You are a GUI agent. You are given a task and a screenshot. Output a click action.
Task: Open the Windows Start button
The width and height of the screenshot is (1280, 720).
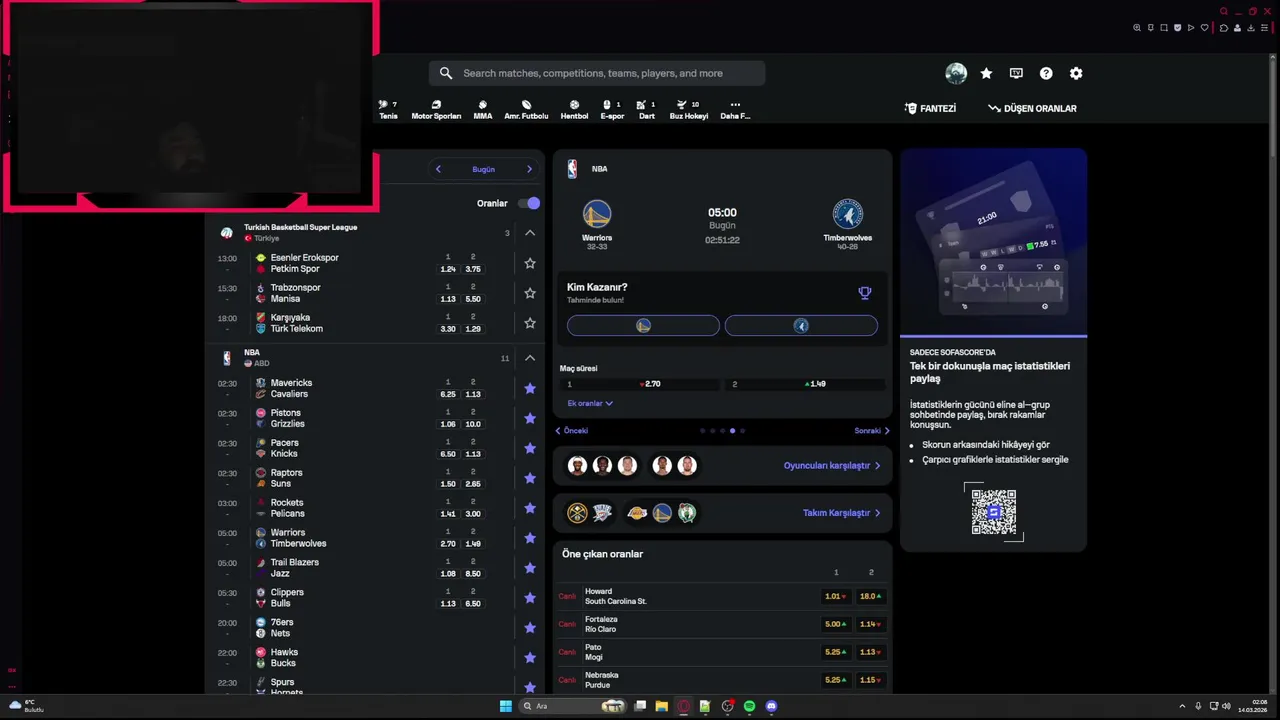(506, 706)
